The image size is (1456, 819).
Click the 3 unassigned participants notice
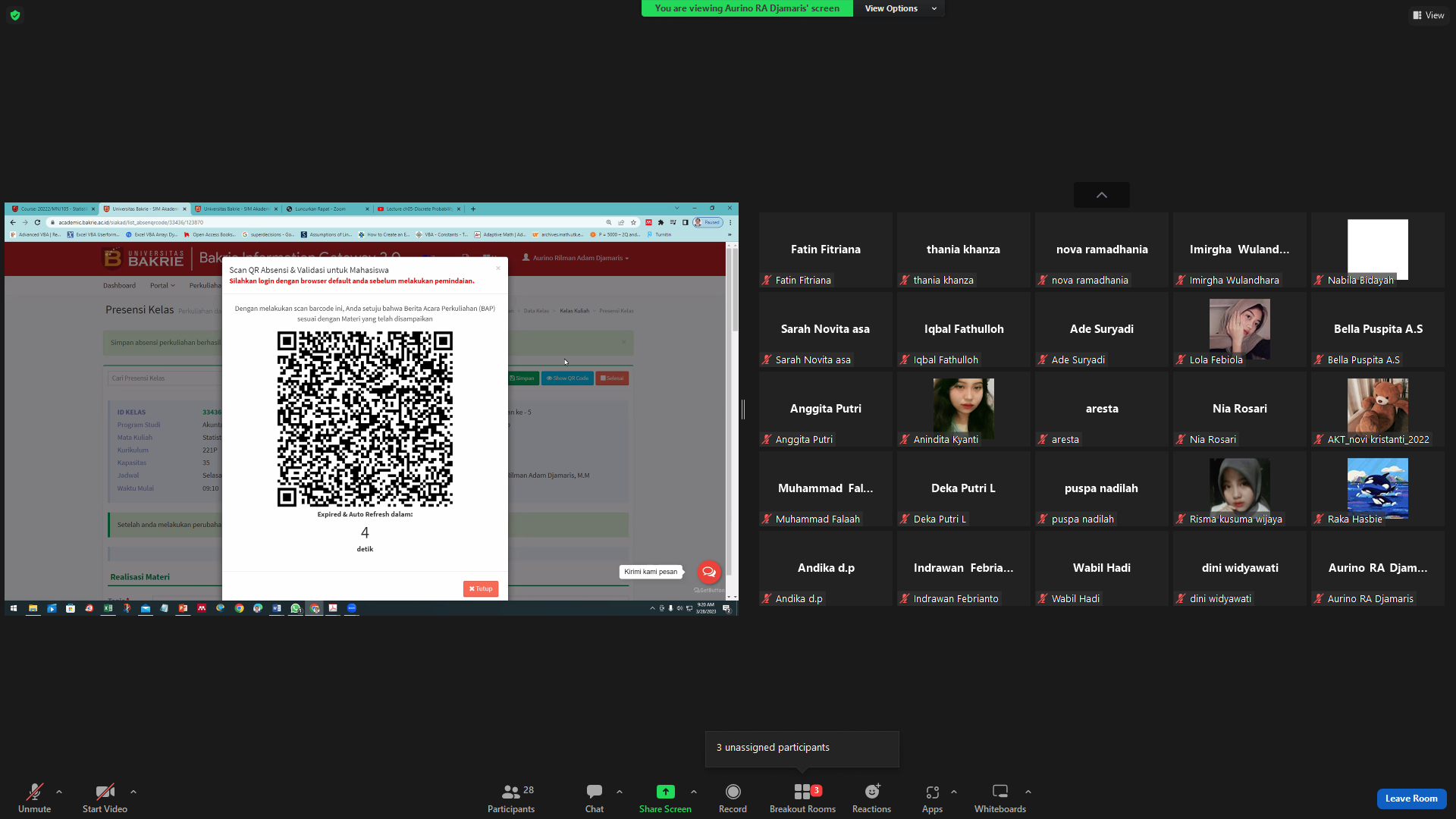pos(802,748)
